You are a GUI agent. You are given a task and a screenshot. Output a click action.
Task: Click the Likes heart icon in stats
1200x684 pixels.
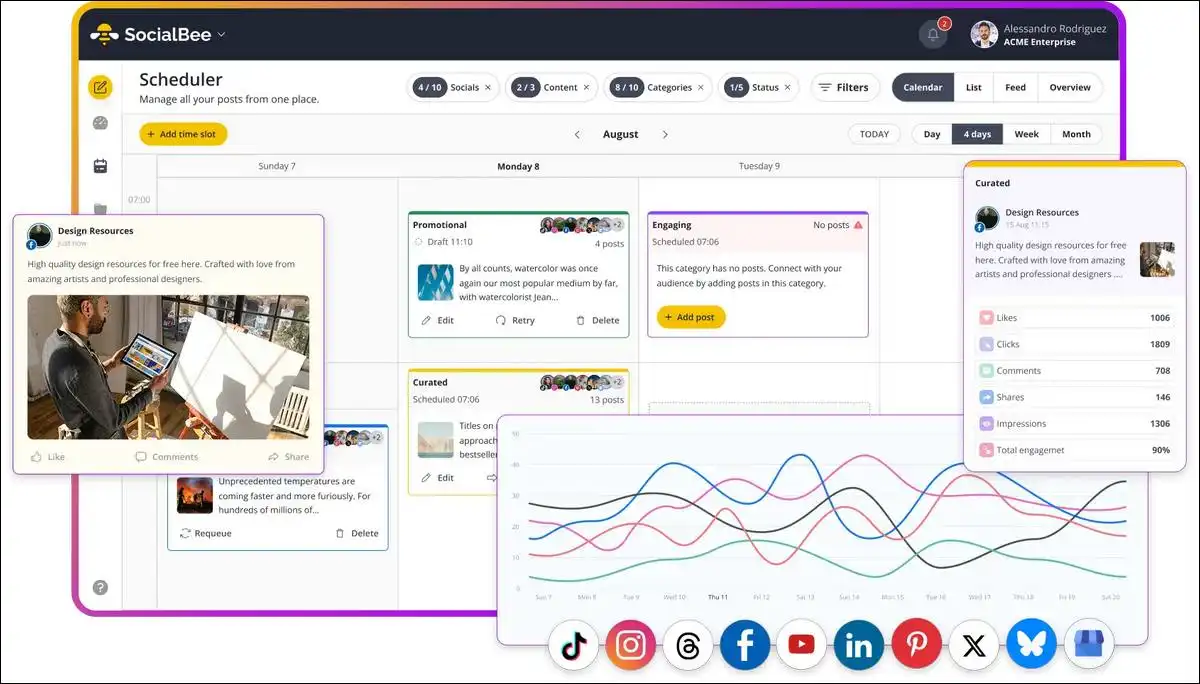[985, 318]
